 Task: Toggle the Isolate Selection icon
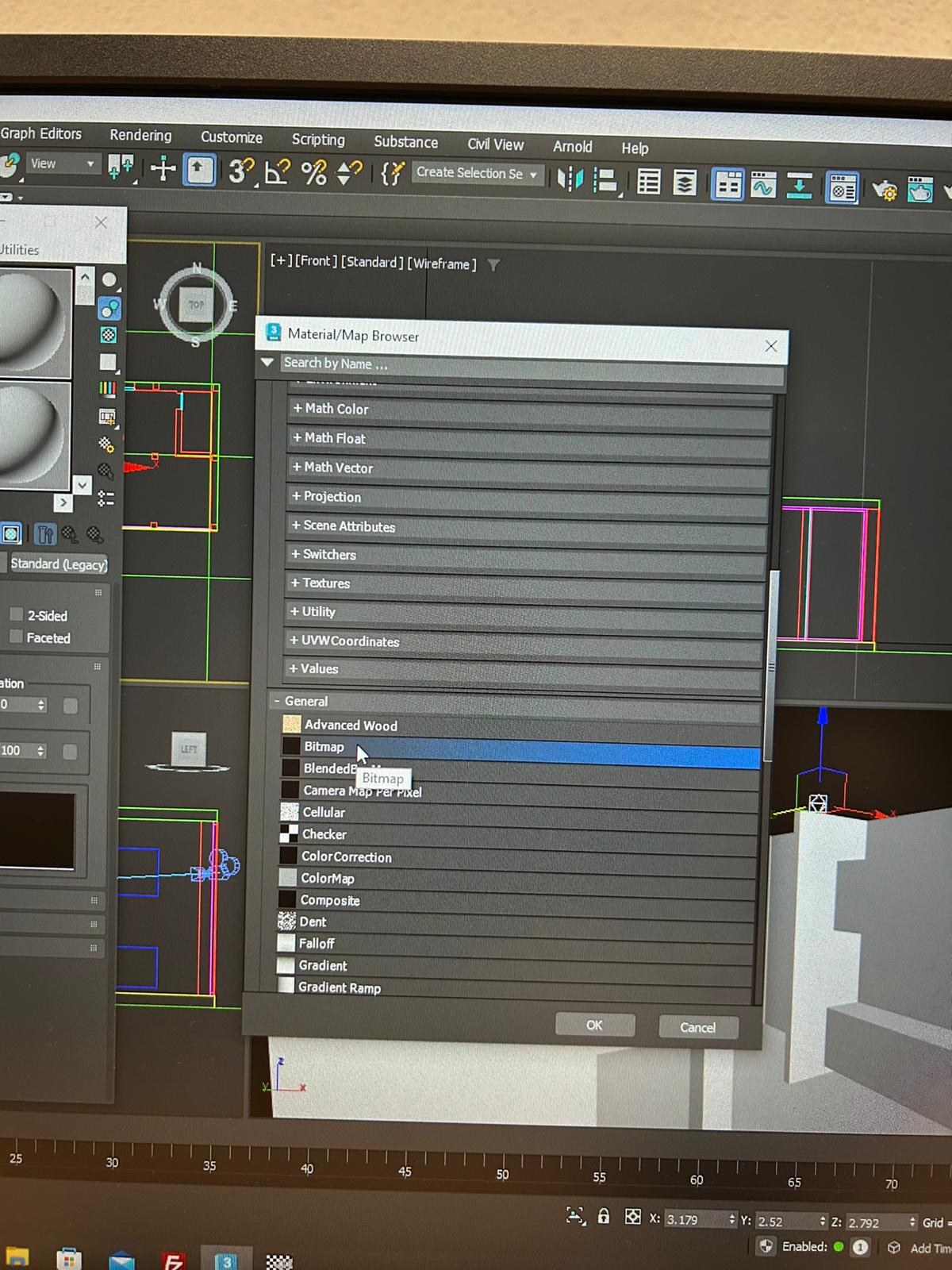576,1215
